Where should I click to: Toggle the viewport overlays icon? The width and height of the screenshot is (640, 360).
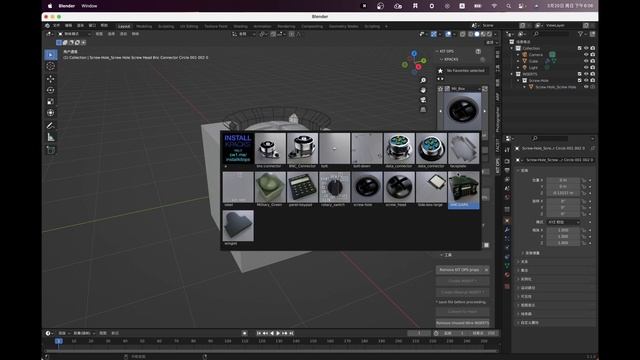point(449,34)
